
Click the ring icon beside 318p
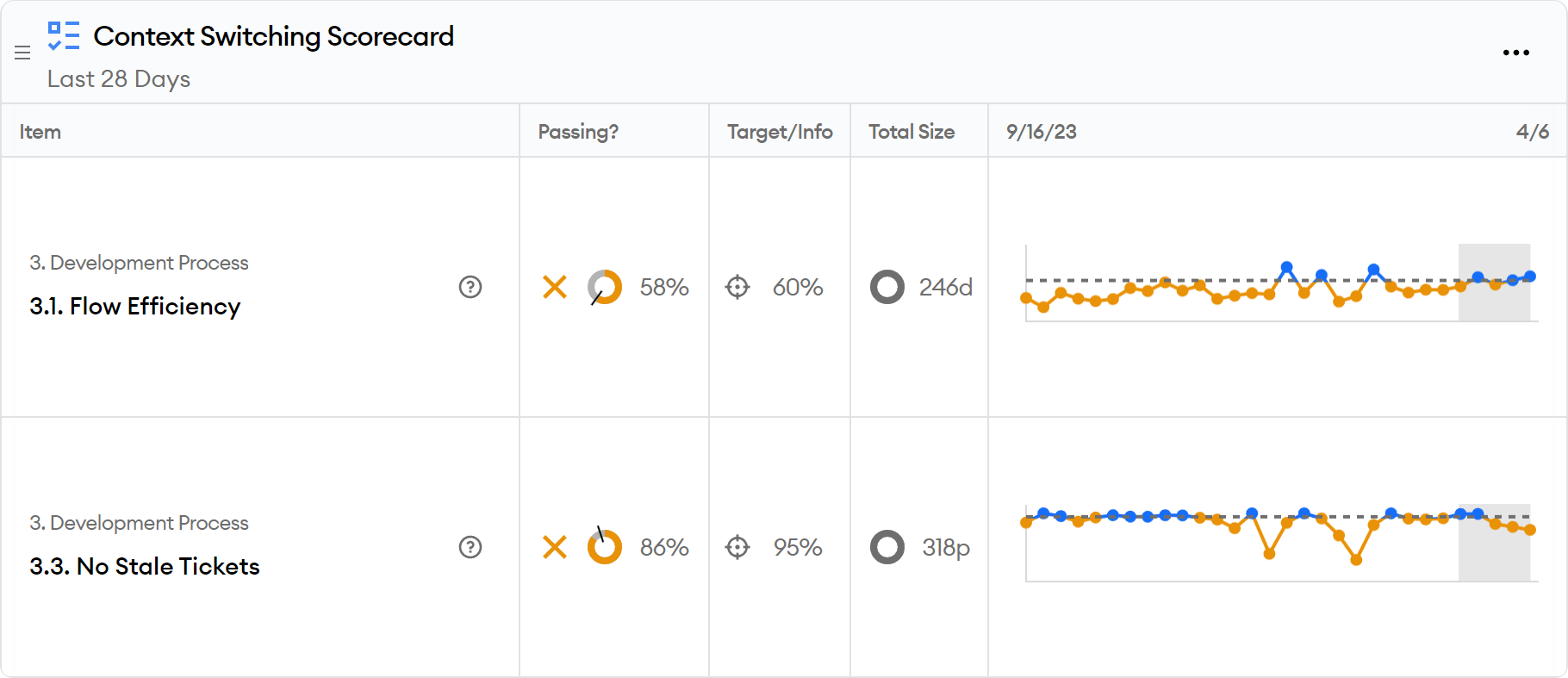(887, 547)
